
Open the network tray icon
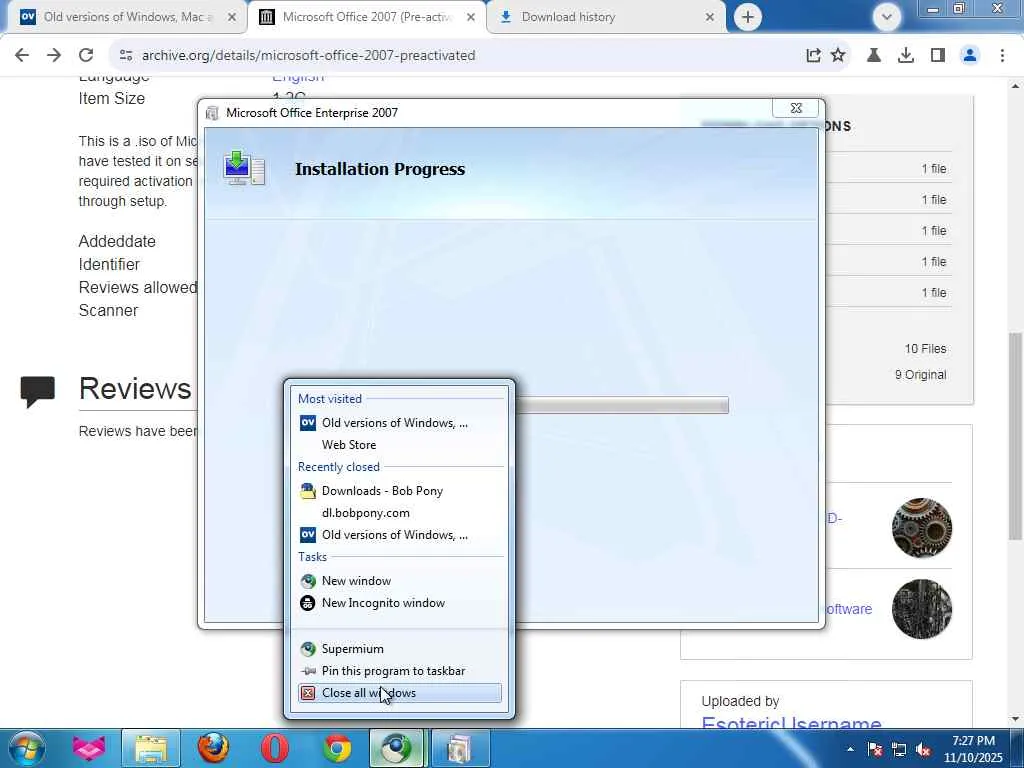pos(899,749)
